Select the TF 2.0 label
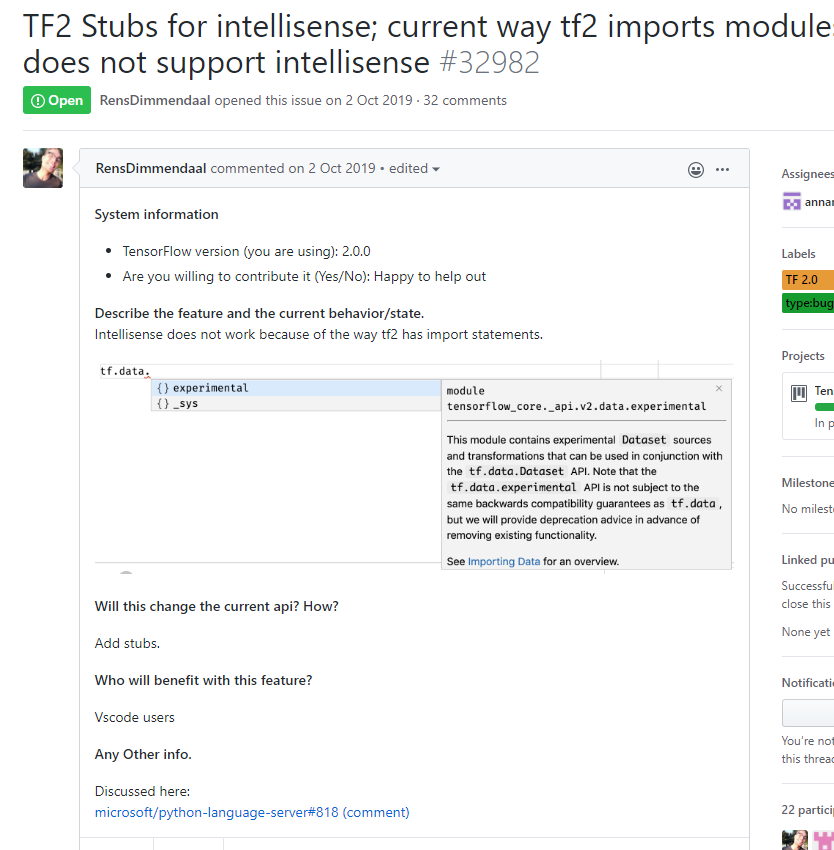This screenshot has width=834, height=850. click(x=805, y=279)
